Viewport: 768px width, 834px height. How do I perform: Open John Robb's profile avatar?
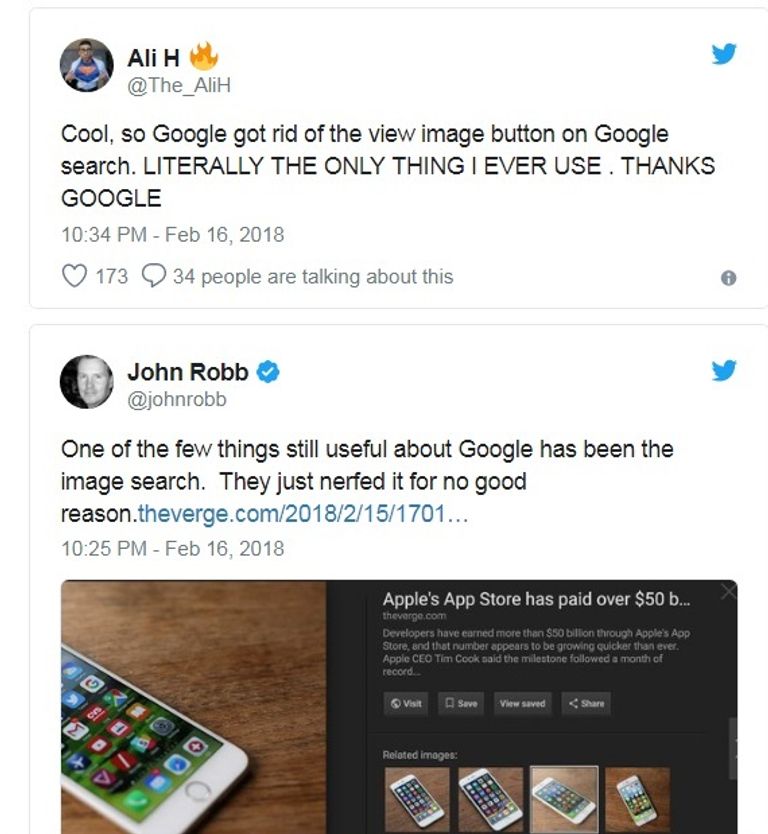86,381
